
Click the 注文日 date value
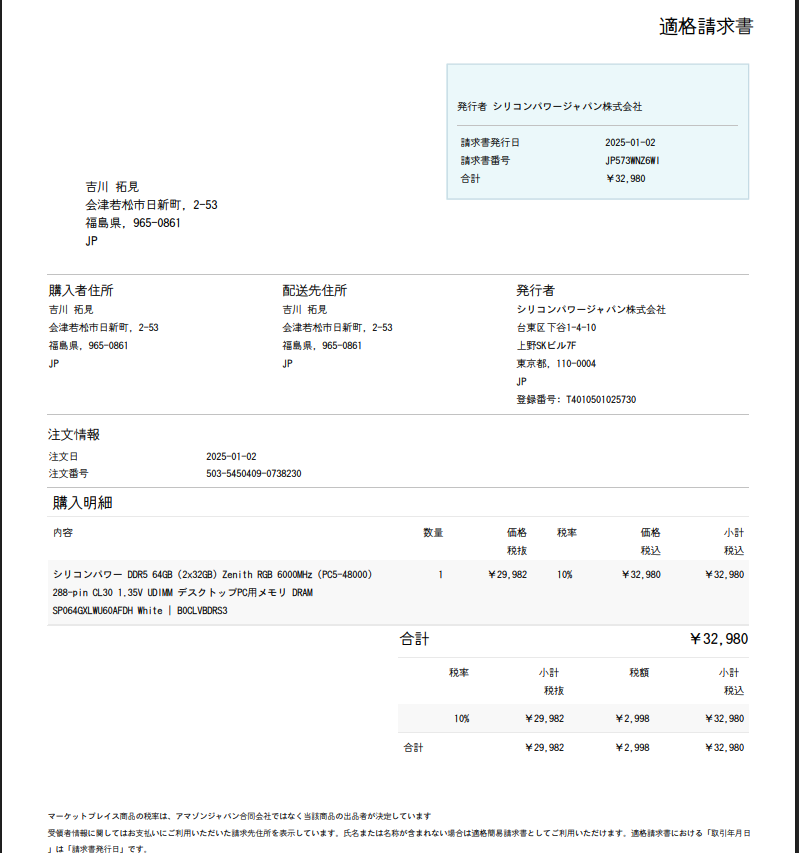point(231,456)
